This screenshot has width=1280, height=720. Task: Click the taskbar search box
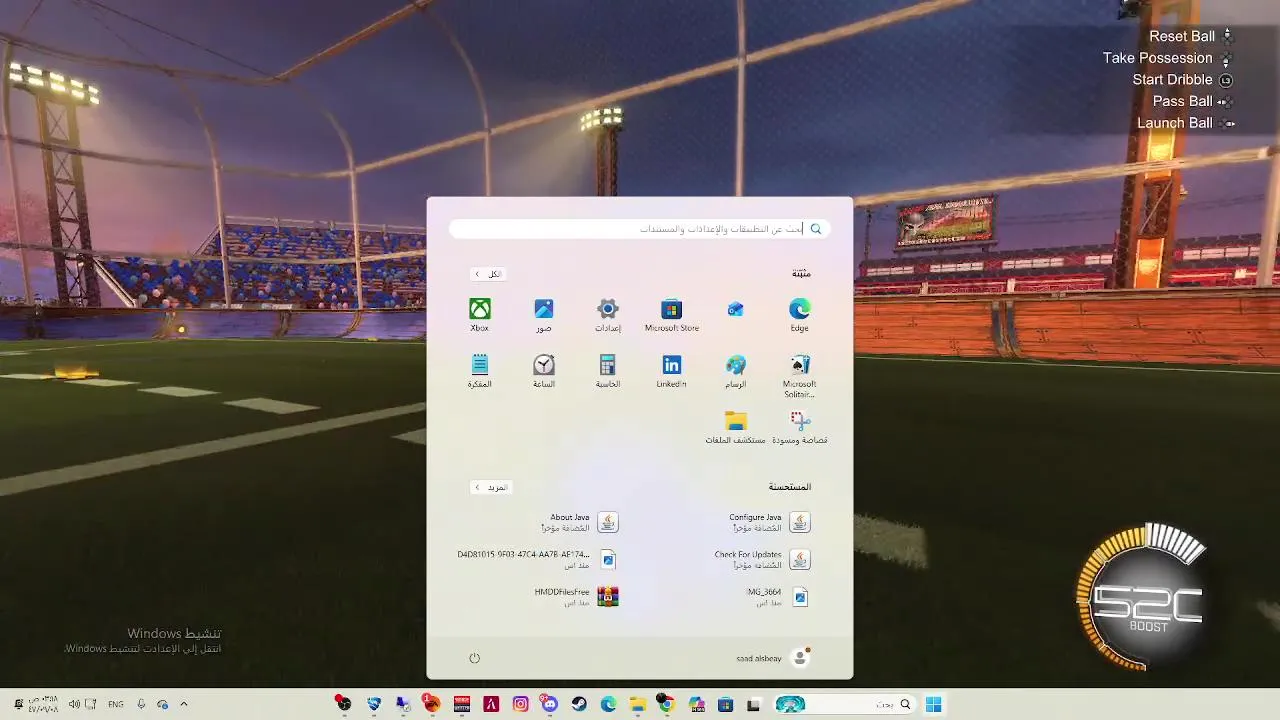tap(845, 704)
